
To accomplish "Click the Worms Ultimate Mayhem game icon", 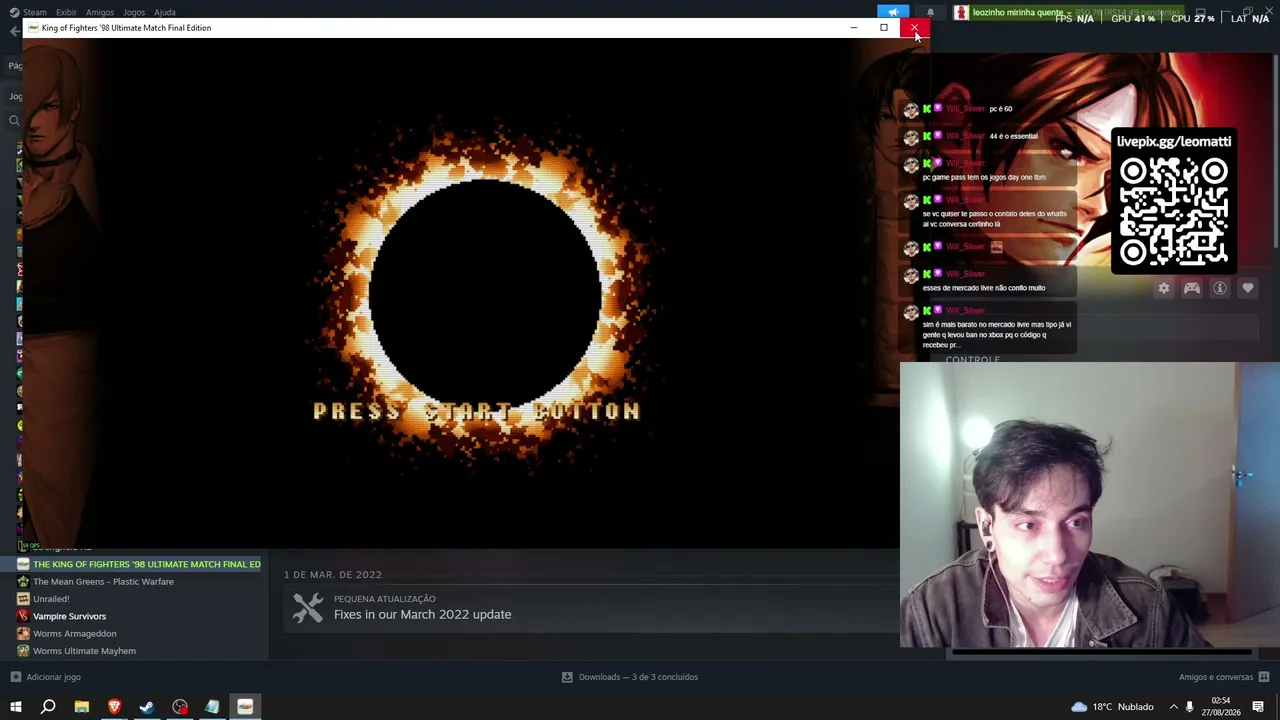I will point(23,651).
